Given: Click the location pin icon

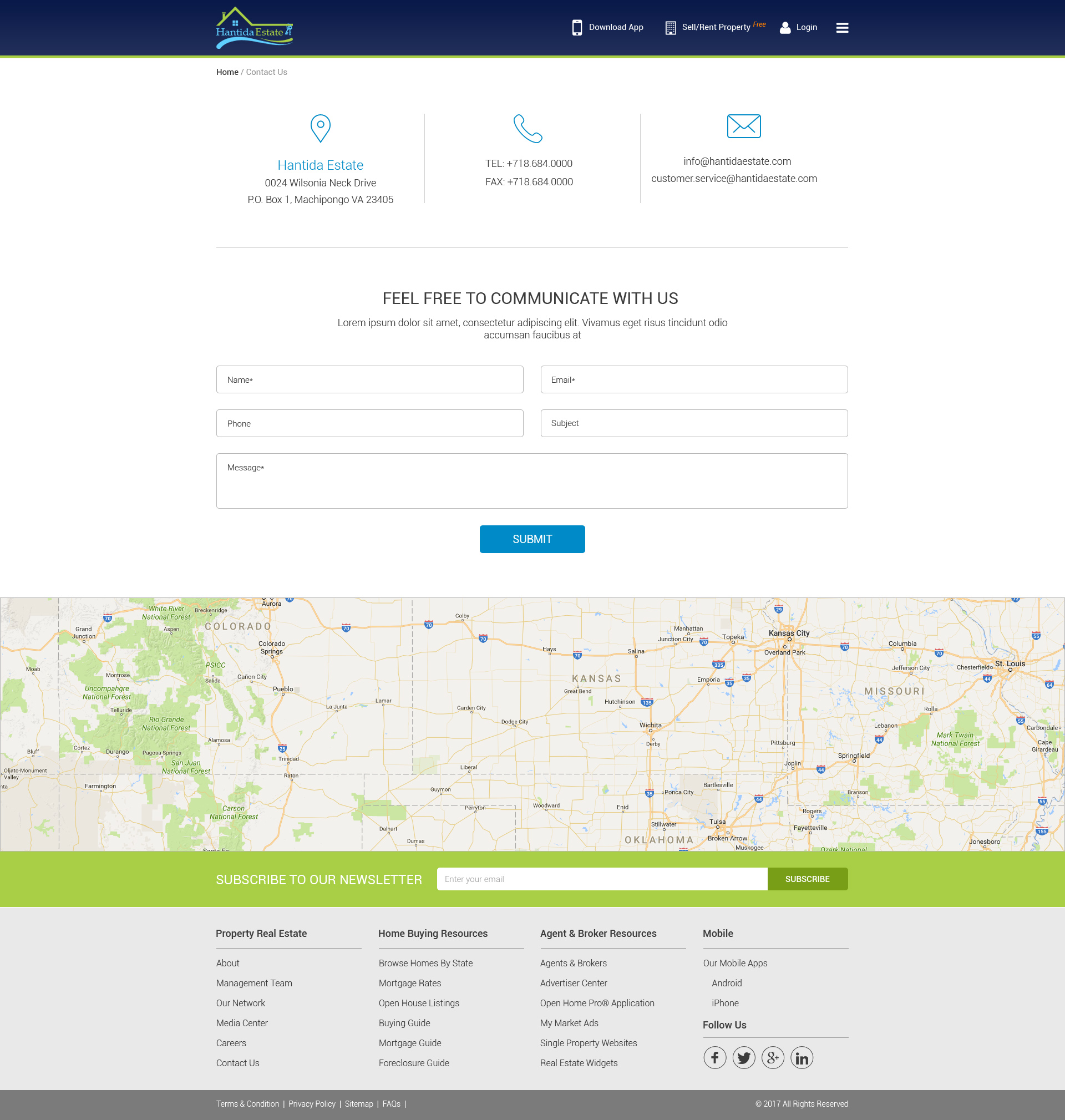Looking at the screenshot, I should coord(320,128).
